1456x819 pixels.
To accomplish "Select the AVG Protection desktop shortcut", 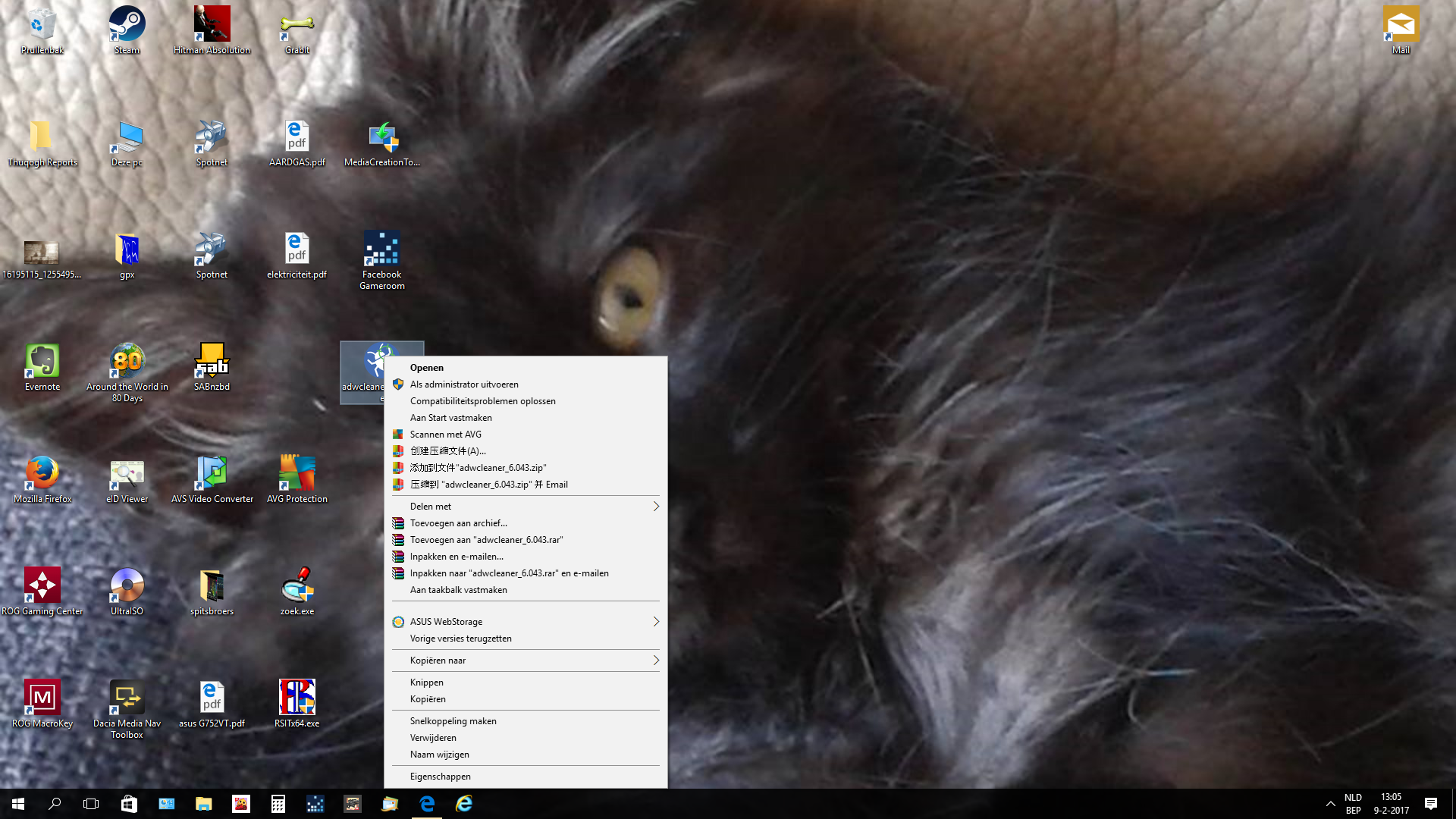I will [x=297, y=480].
